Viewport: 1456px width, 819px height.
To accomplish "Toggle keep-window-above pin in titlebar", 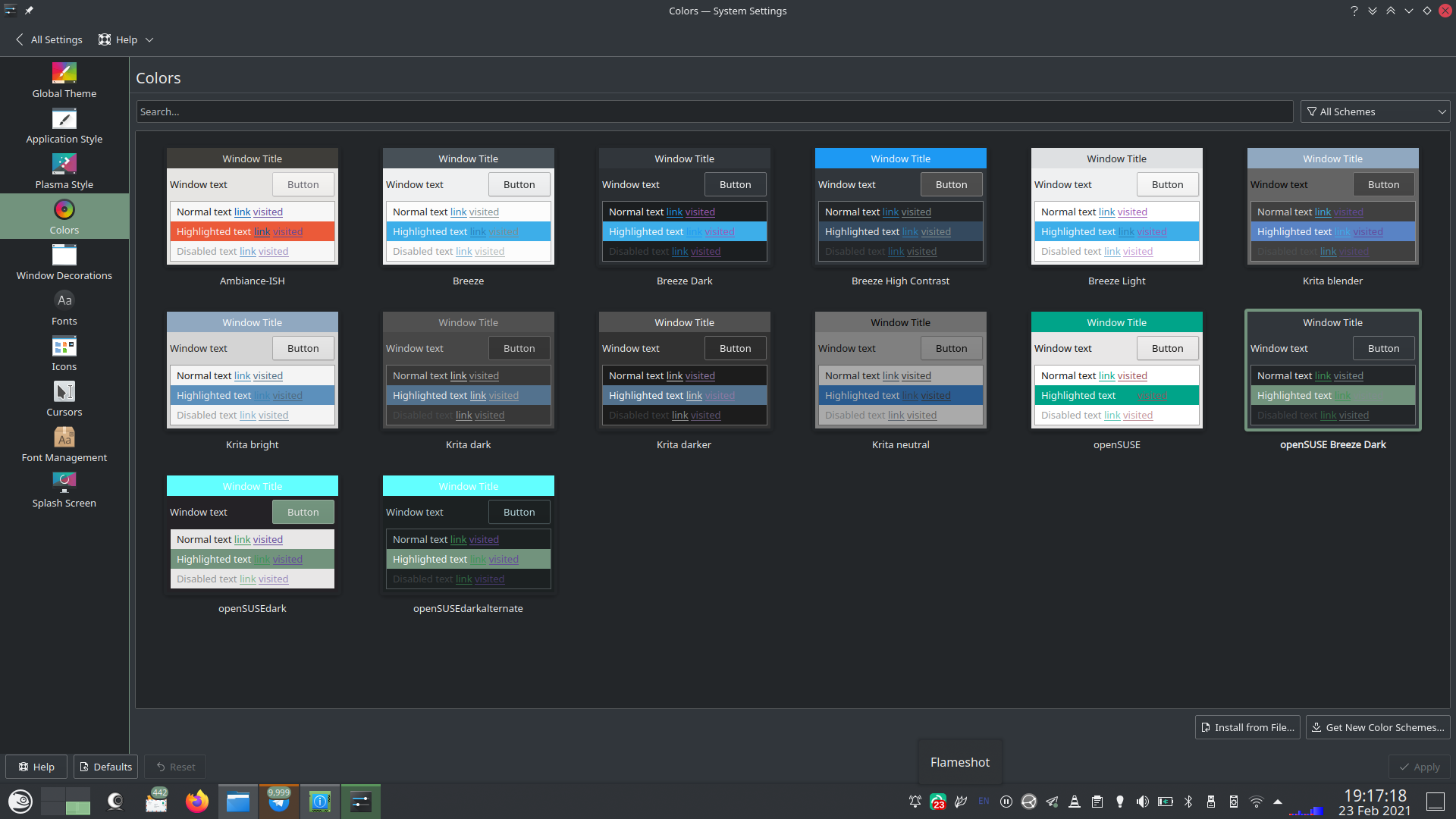I will click(29, 11).
